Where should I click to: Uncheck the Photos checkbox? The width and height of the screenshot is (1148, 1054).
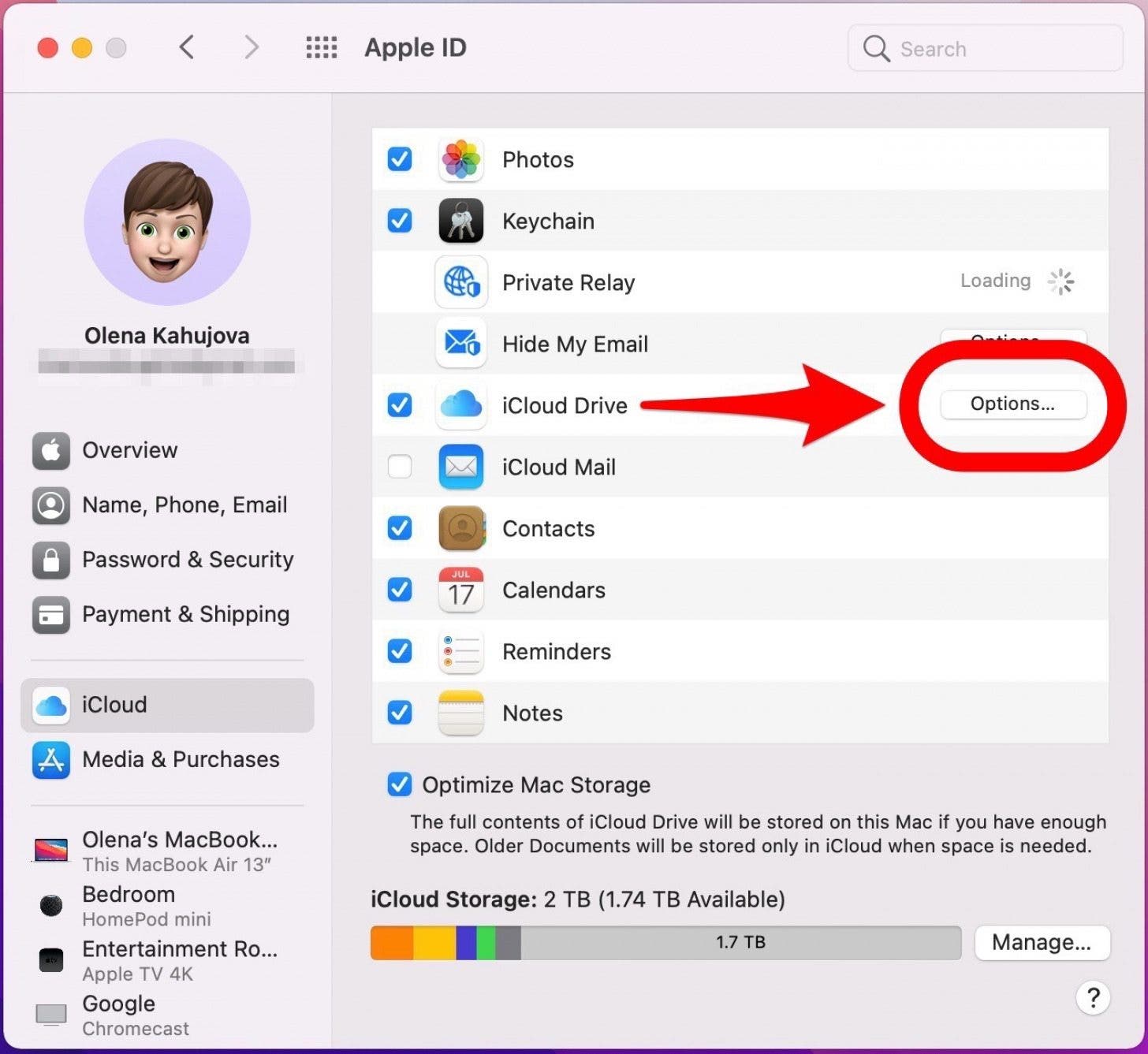pos(400,159)
